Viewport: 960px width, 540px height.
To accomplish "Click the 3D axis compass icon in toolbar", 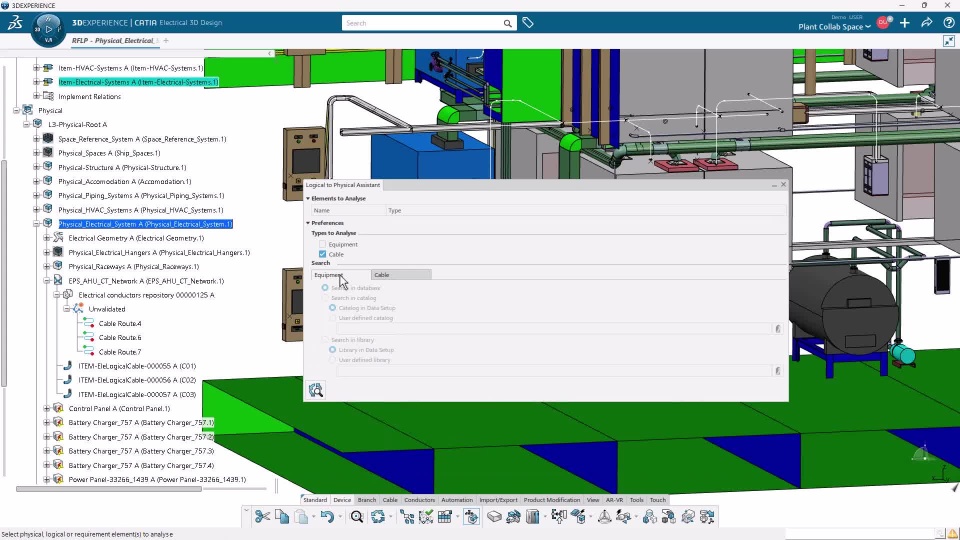I will click(604, 517).
